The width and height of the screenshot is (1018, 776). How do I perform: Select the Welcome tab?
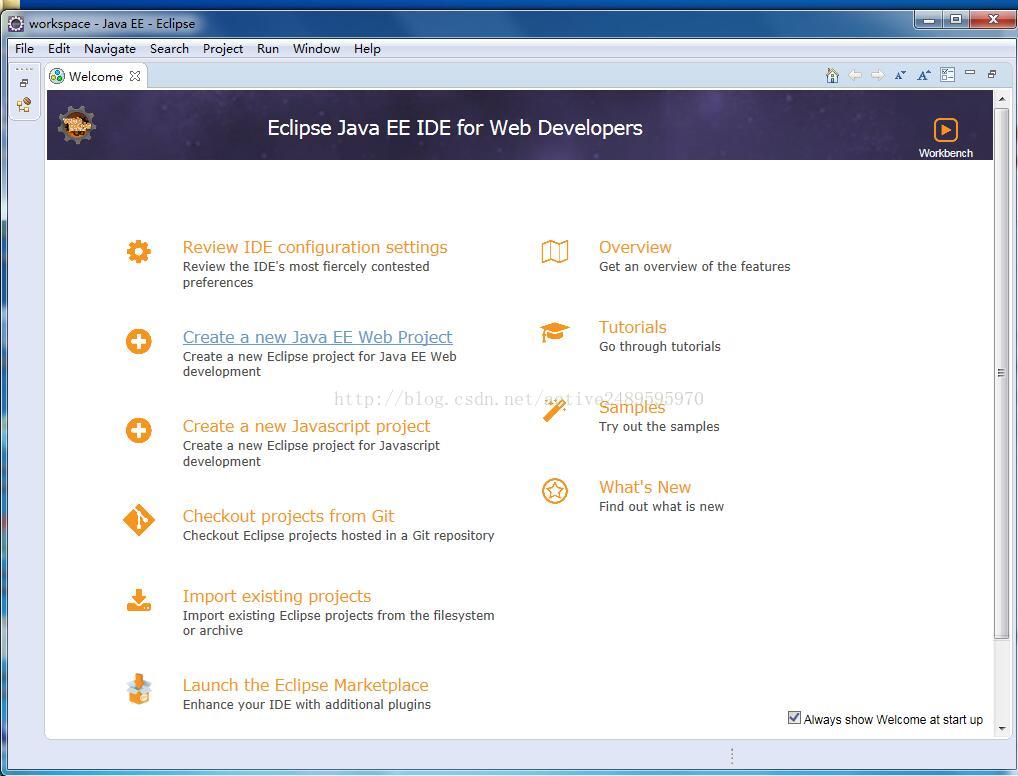(x=95, y=76)
